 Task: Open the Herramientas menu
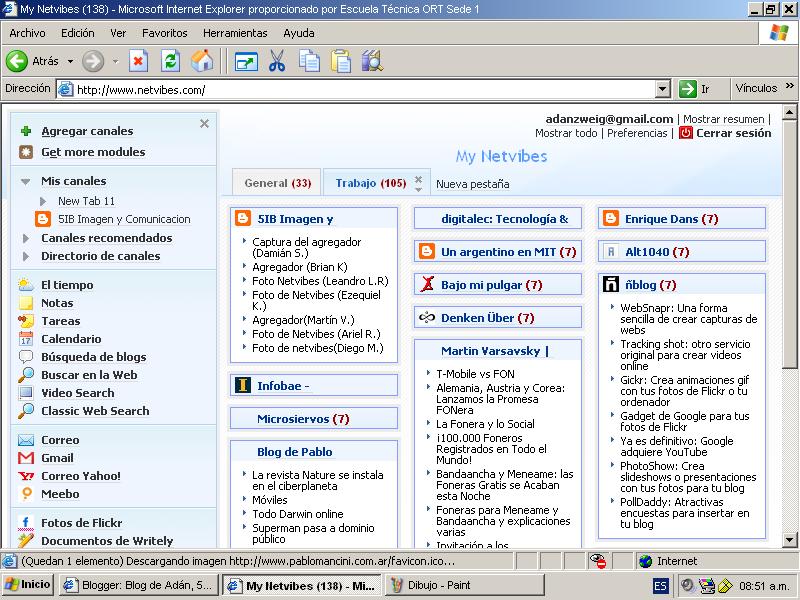pos(235,33)
